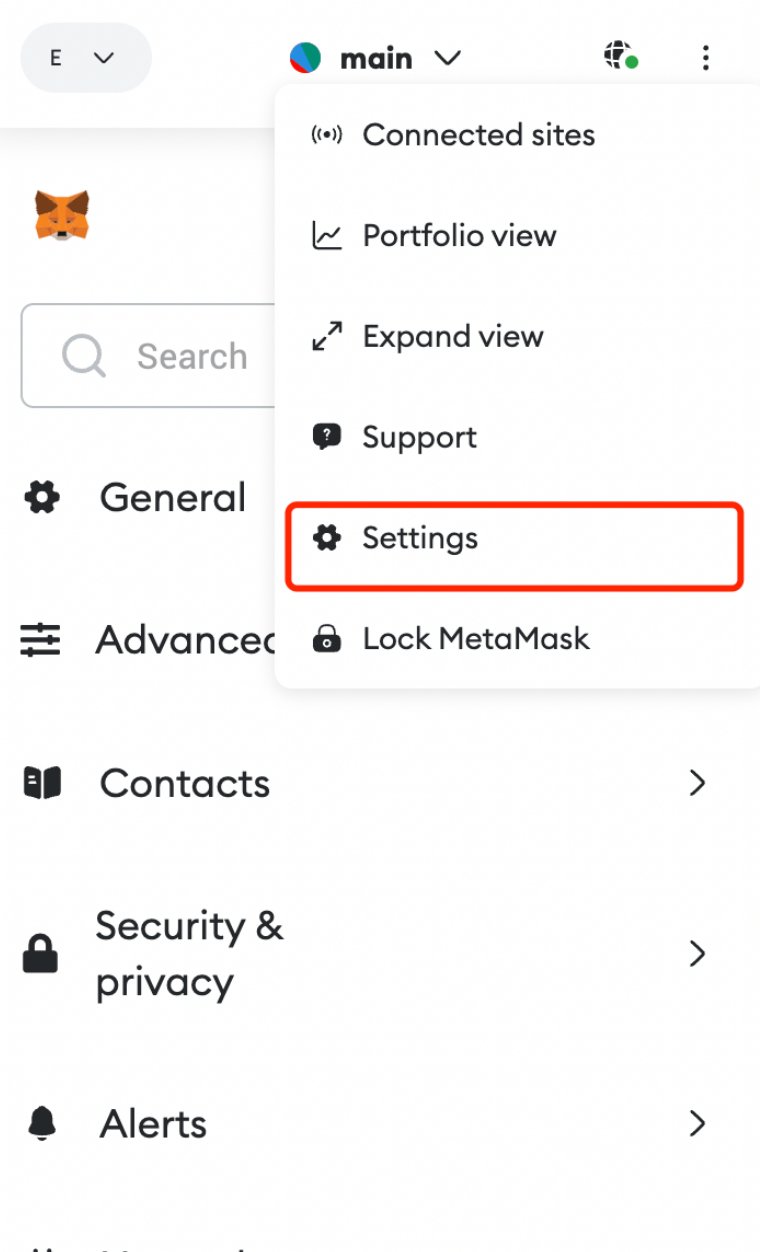
Task: Choose Portfolio view menu item
Action: [517, 236]
